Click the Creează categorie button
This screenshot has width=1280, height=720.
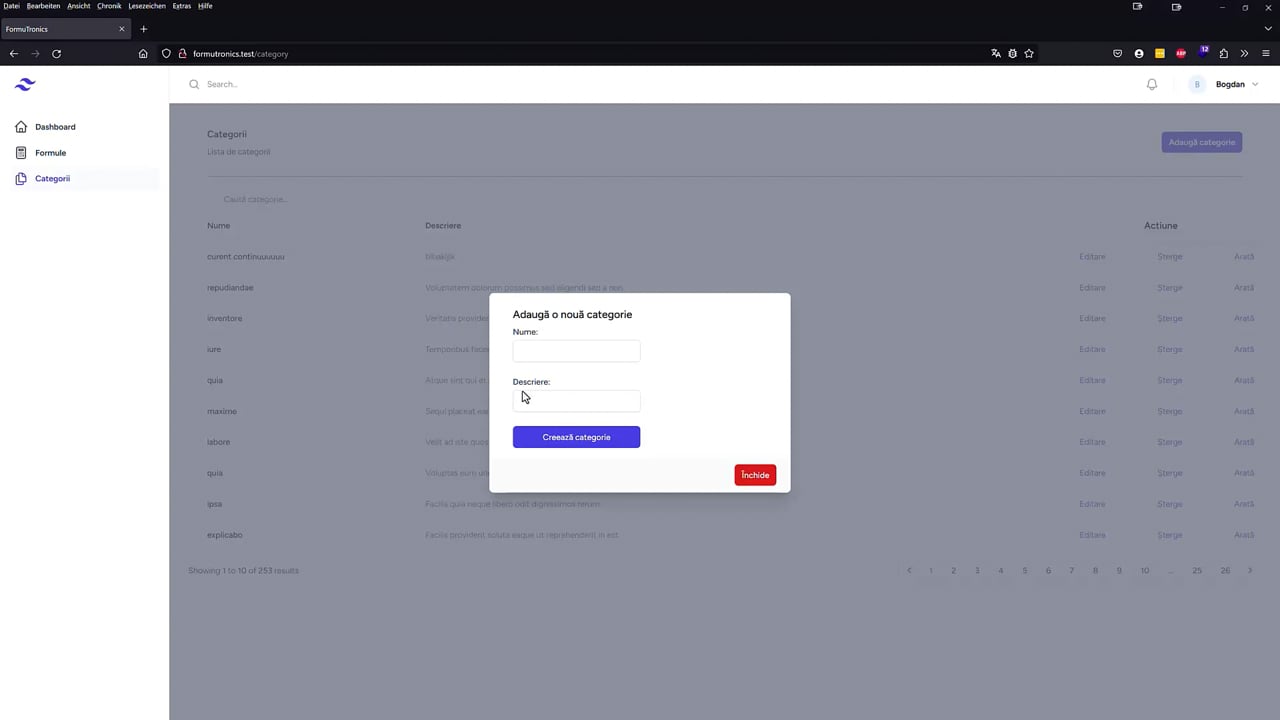(x=576, y=437)
